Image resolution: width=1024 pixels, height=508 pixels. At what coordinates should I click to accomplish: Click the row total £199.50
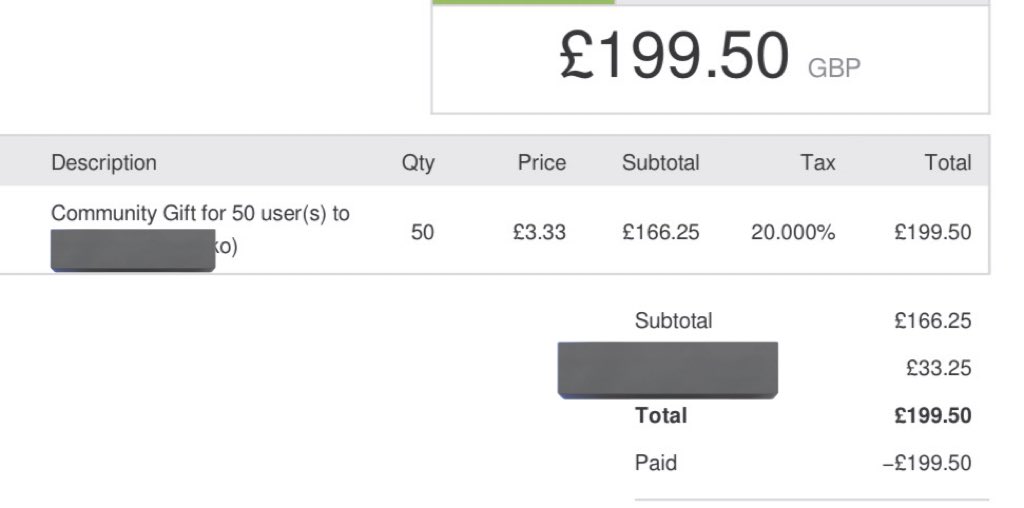pyautogui.click(x=933, y=232)
